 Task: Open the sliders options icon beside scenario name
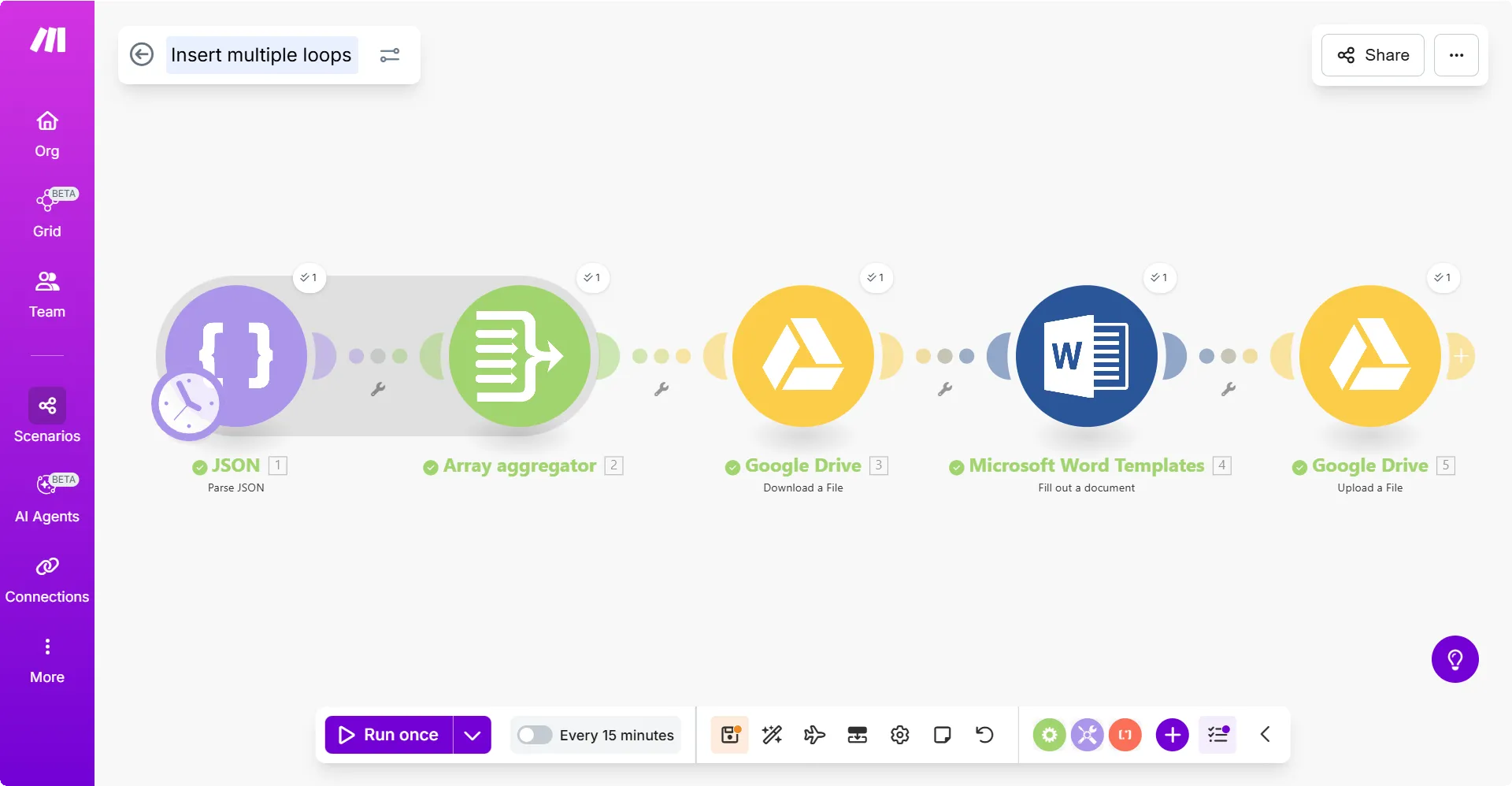click(390, 55)
